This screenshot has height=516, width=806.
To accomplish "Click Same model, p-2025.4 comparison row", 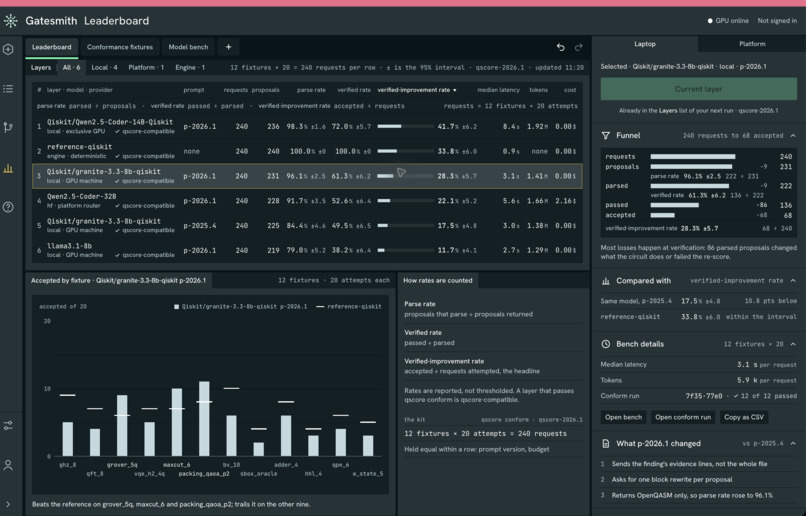I will point(699,301).
